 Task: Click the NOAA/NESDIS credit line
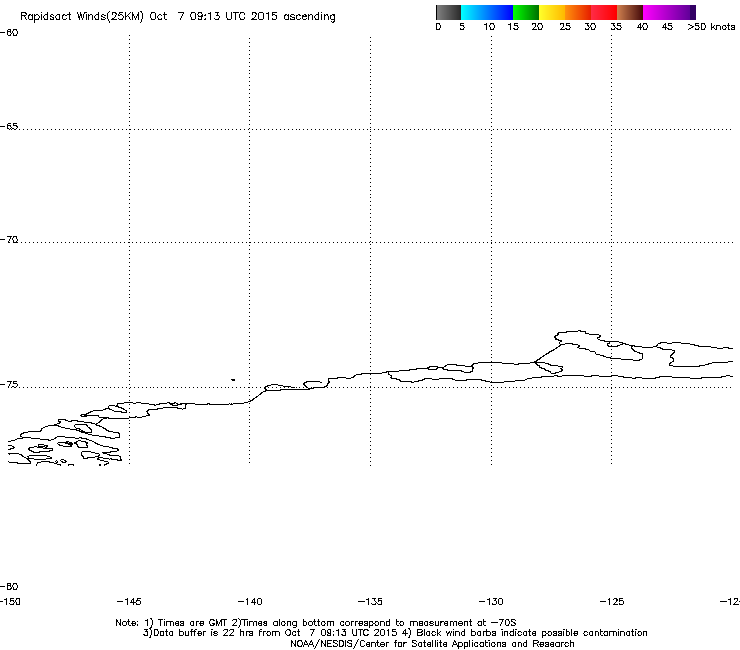tap(432, 644)
